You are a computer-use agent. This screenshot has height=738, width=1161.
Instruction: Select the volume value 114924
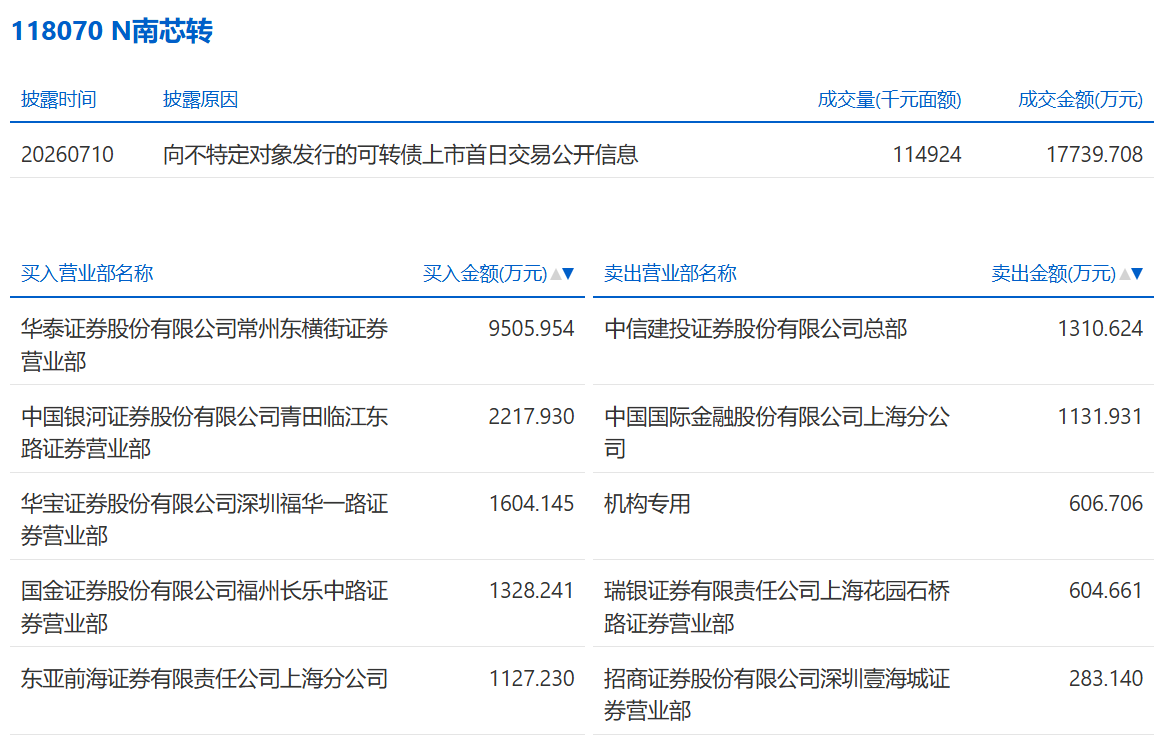click(x=927, y=155)
